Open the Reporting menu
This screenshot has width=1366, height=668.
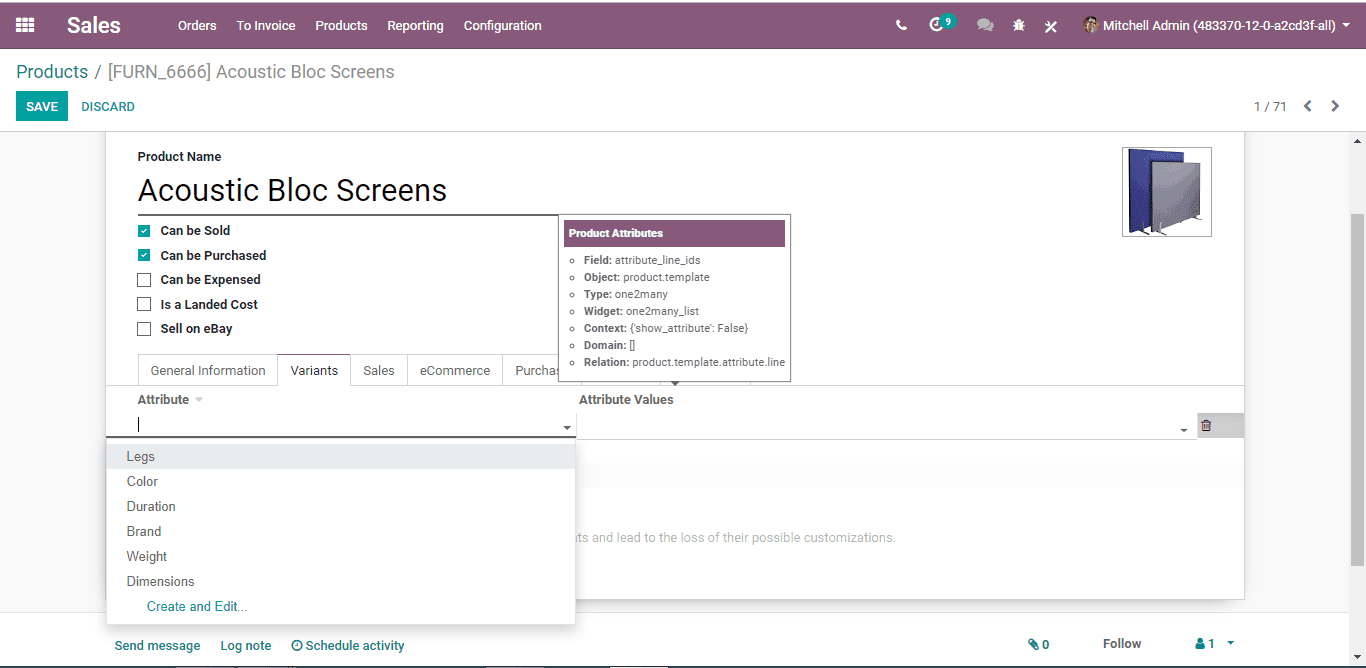[415, 26]
